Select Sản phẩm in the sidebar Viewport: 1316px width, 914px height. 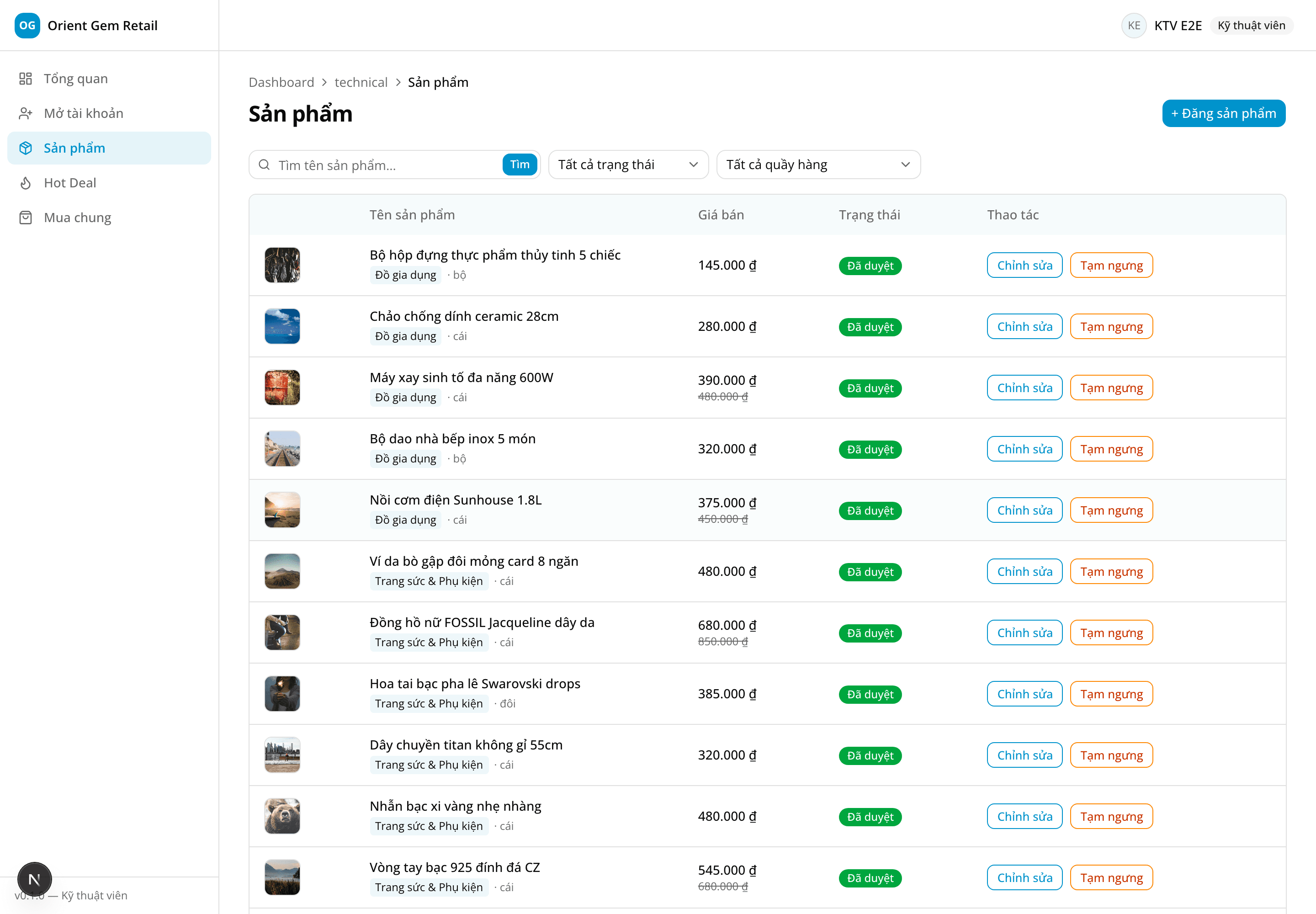click(109, 149)
